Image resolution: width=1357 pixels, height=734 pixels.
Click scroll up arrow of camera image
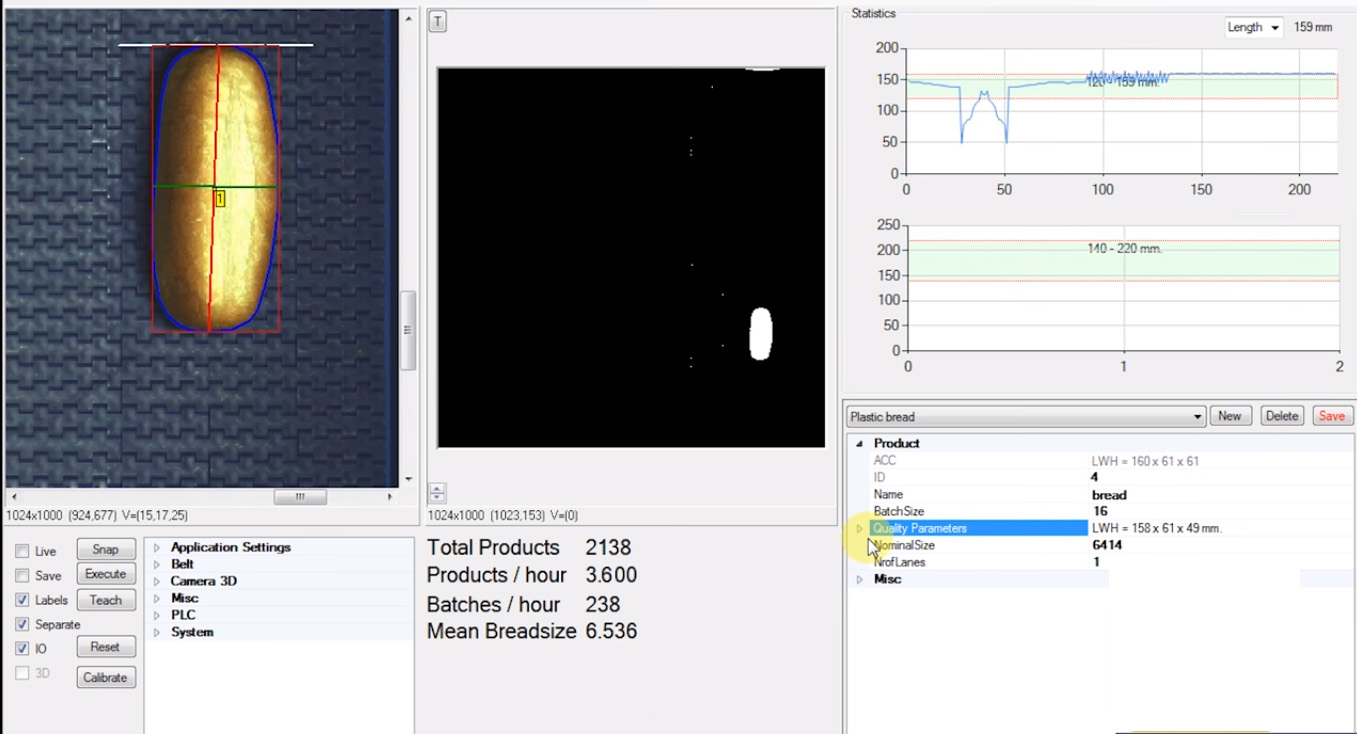(408, 18)
